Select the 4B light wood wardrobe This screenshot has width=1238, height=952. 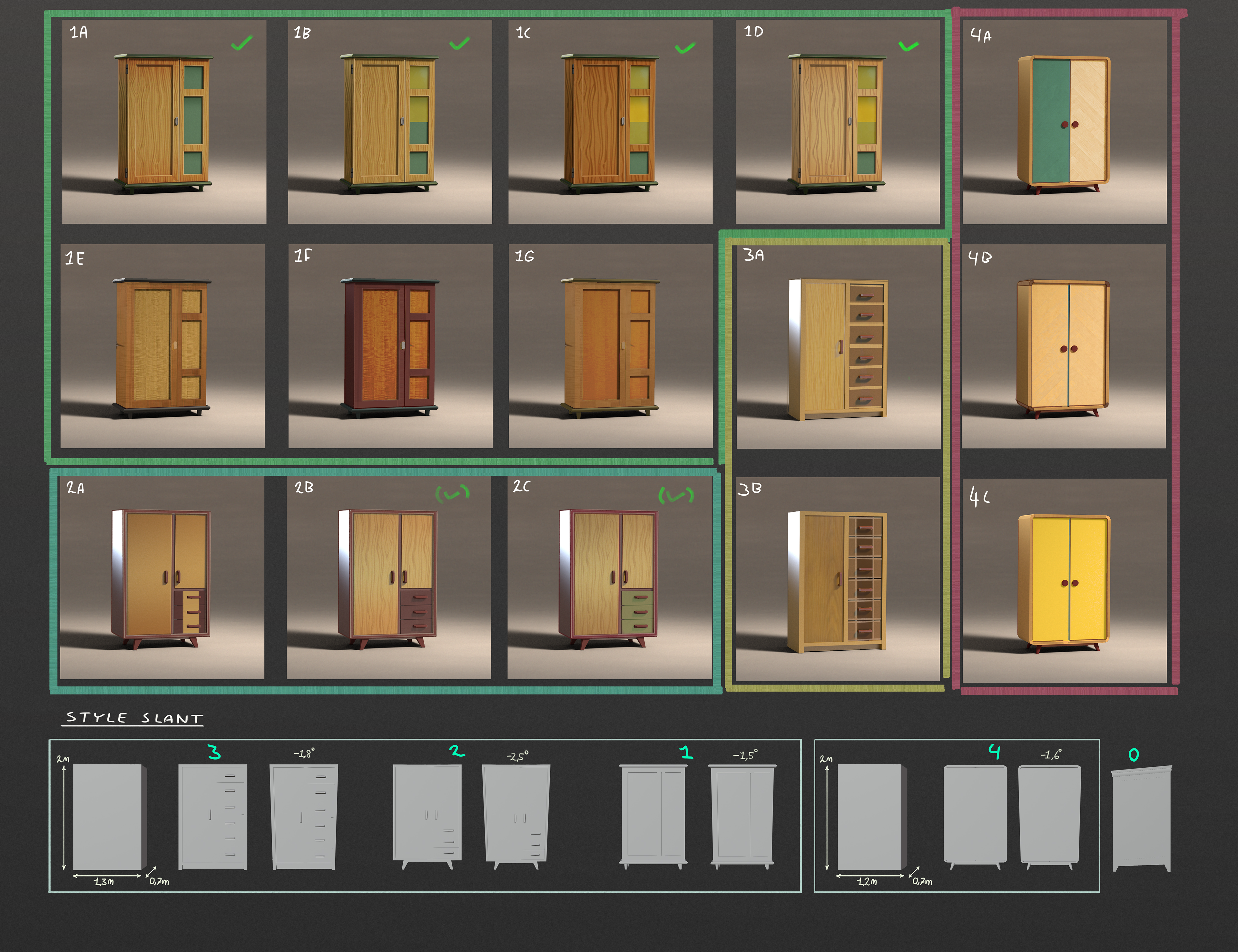click(1063, 346)
